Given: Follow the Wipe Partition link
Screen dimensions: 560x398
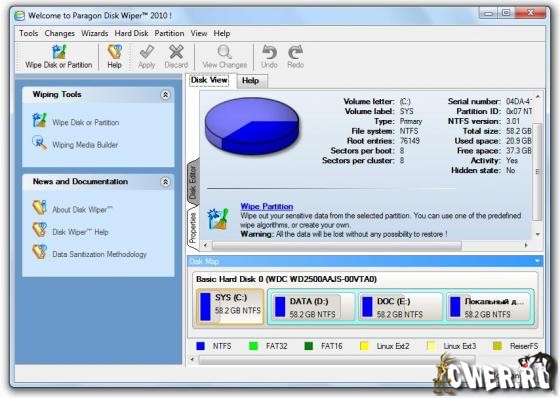Looking at the screenshot, I should pyautogui.click(x=267, y=206).
